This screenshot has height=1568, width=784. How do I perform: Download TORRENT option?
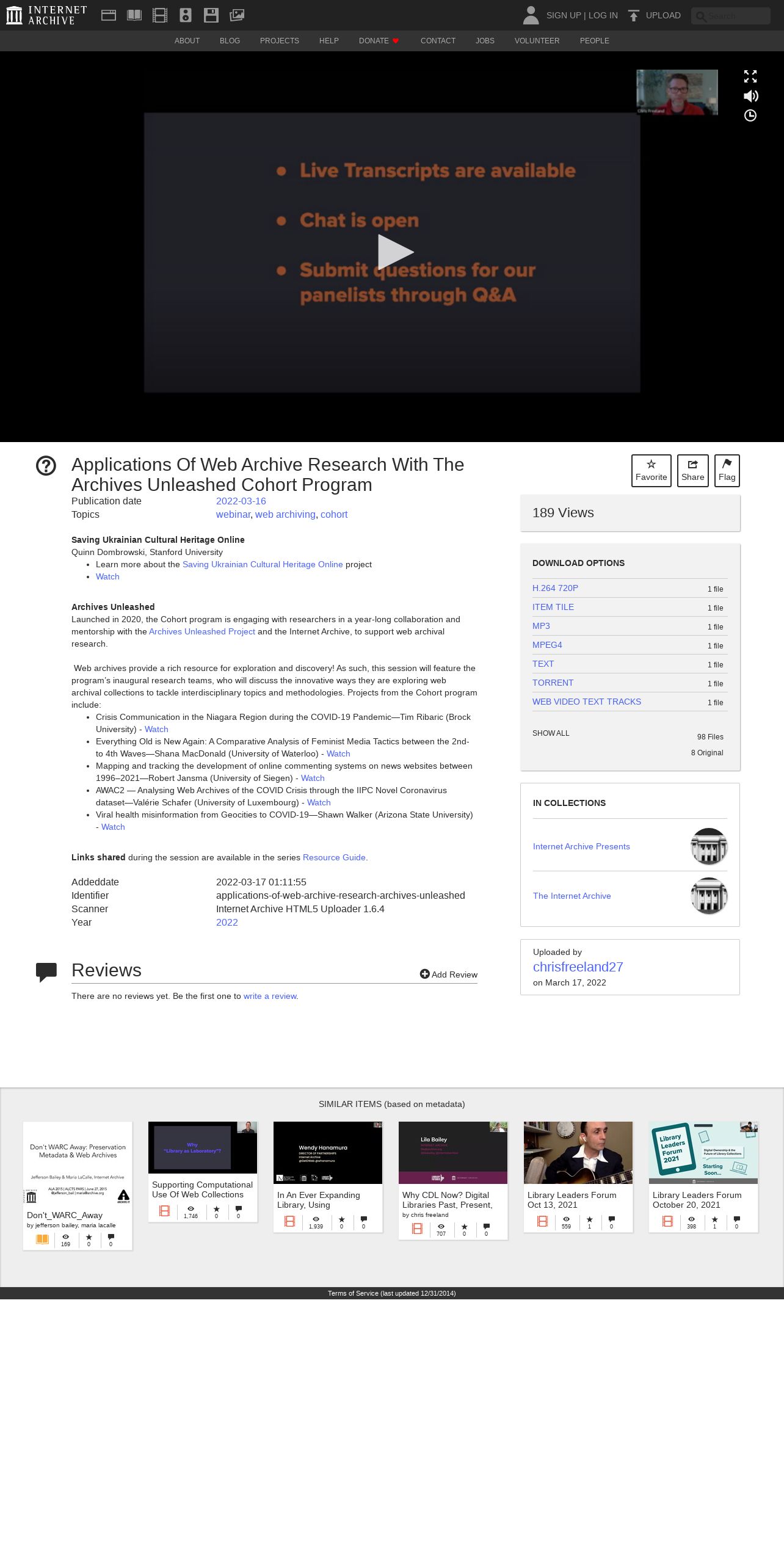coord(553,683)
